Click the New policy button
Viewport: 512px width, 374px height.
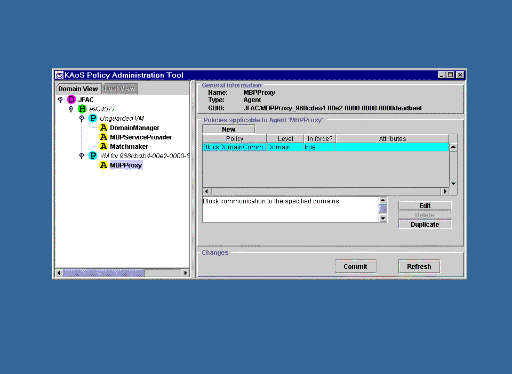click(x=228, y=129)
